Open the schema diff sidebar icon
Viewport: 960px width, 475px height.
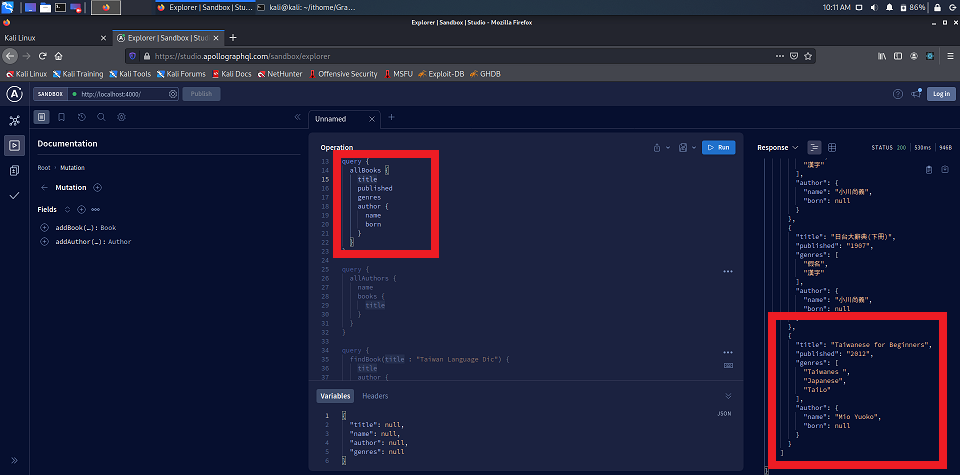[x=15, y=171]
